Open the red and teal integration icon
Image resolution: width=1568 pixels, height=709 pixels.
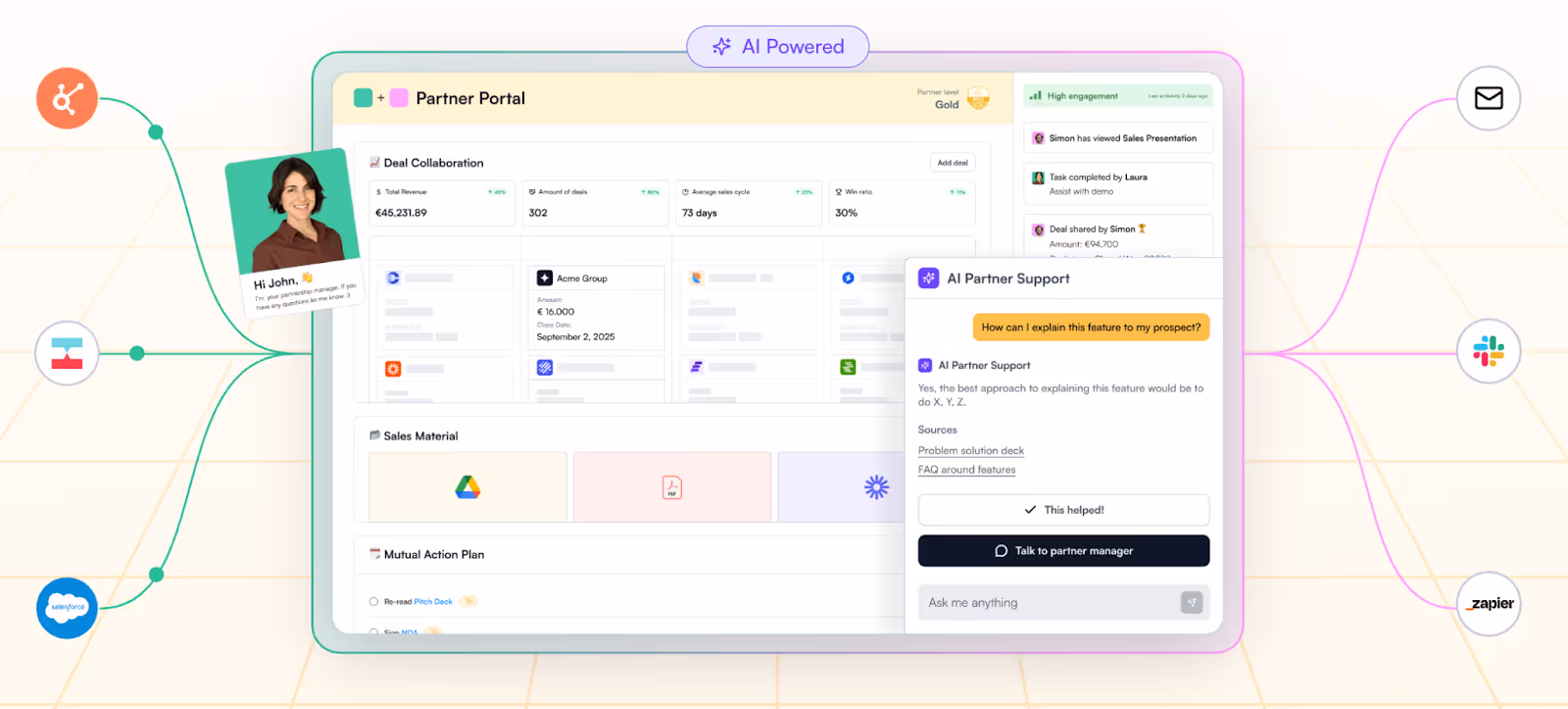(67, 353)
